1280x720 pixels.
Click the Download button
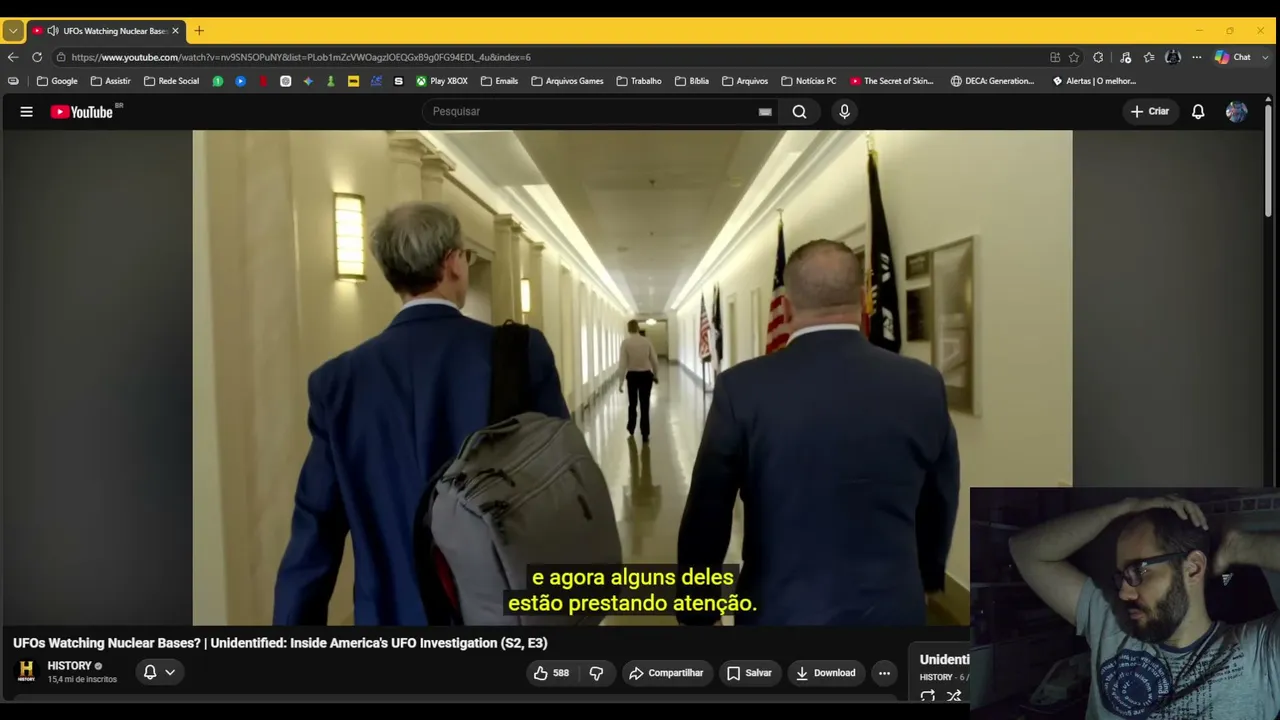click(825, 673)
